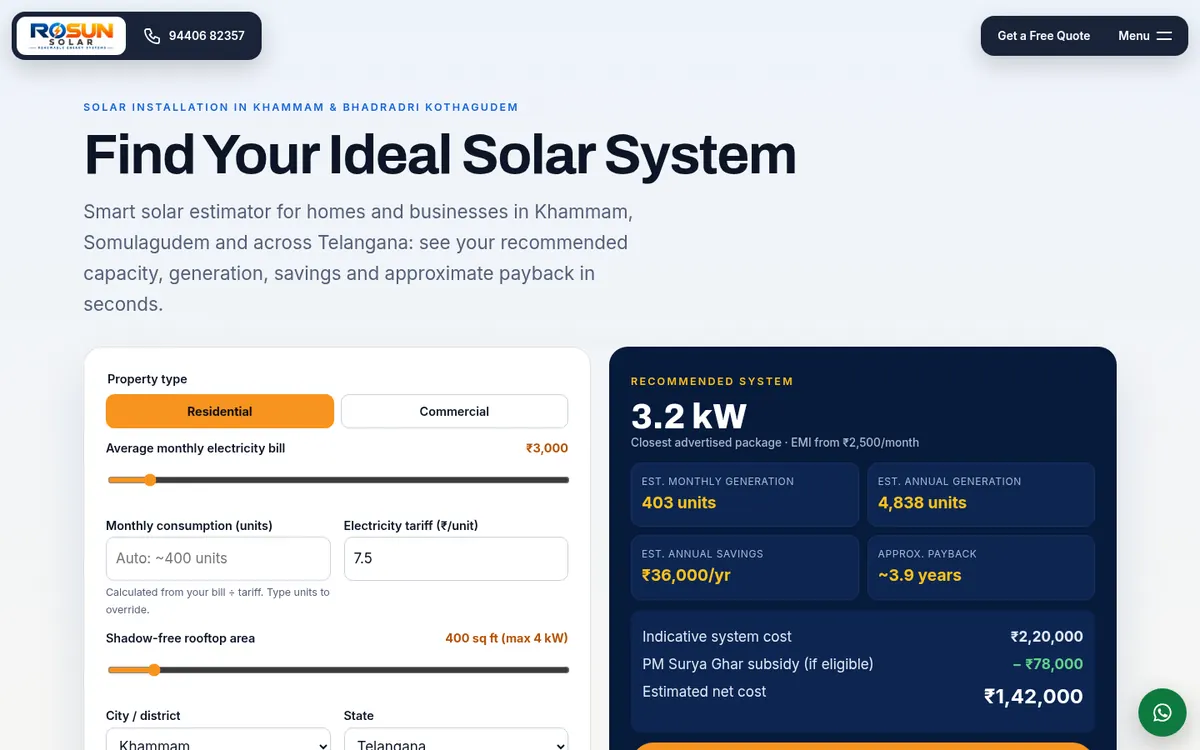Click the – ₹78,000 subsidy amount

tap(1048, 664)
